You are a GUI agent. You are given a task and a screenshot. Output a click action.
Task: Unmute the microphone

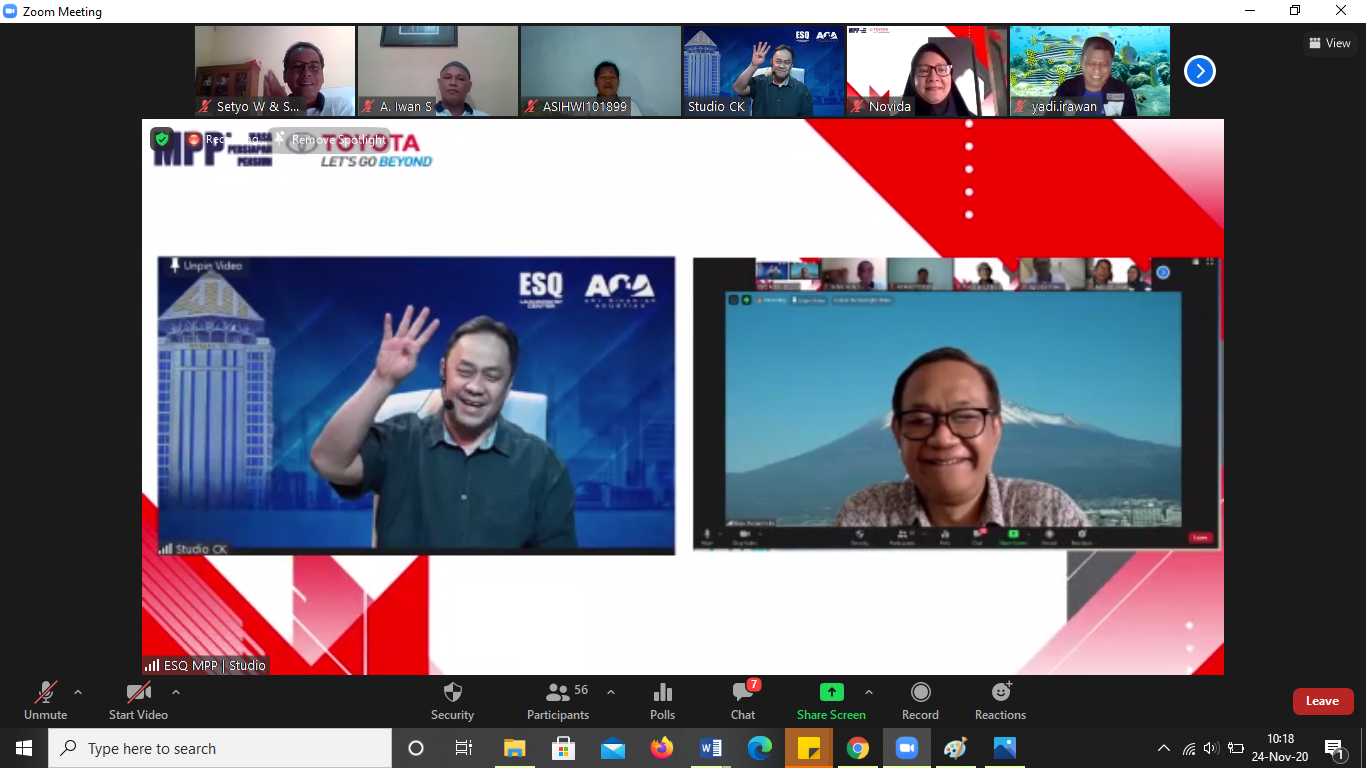pyautogui.click(x=45, y=700)
